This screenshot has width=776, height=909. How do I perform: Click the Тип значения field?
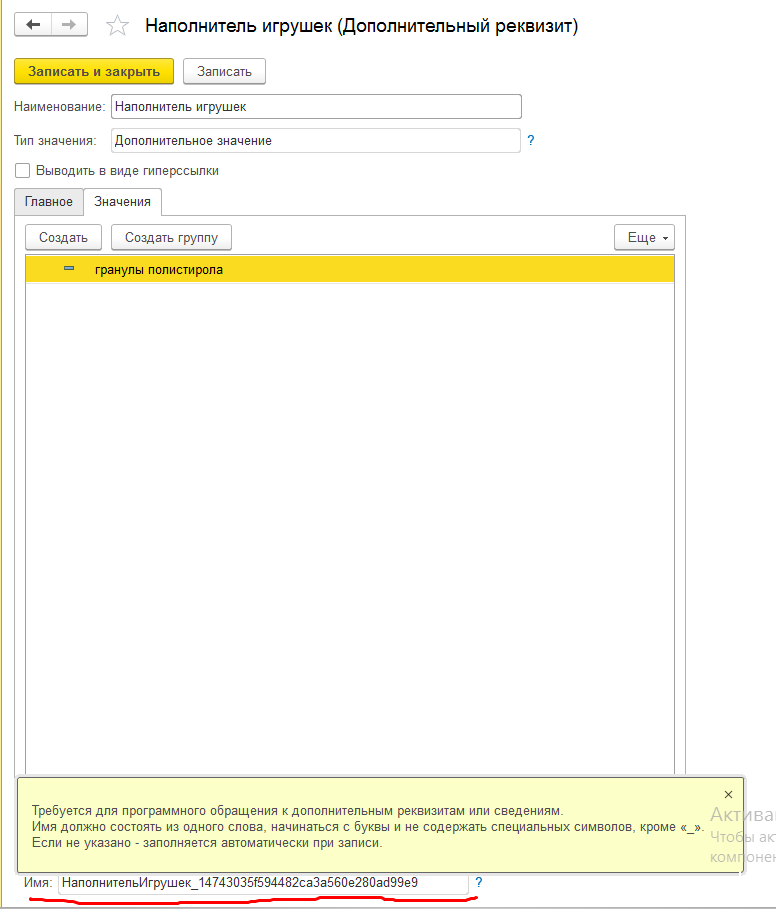[316, 140]
